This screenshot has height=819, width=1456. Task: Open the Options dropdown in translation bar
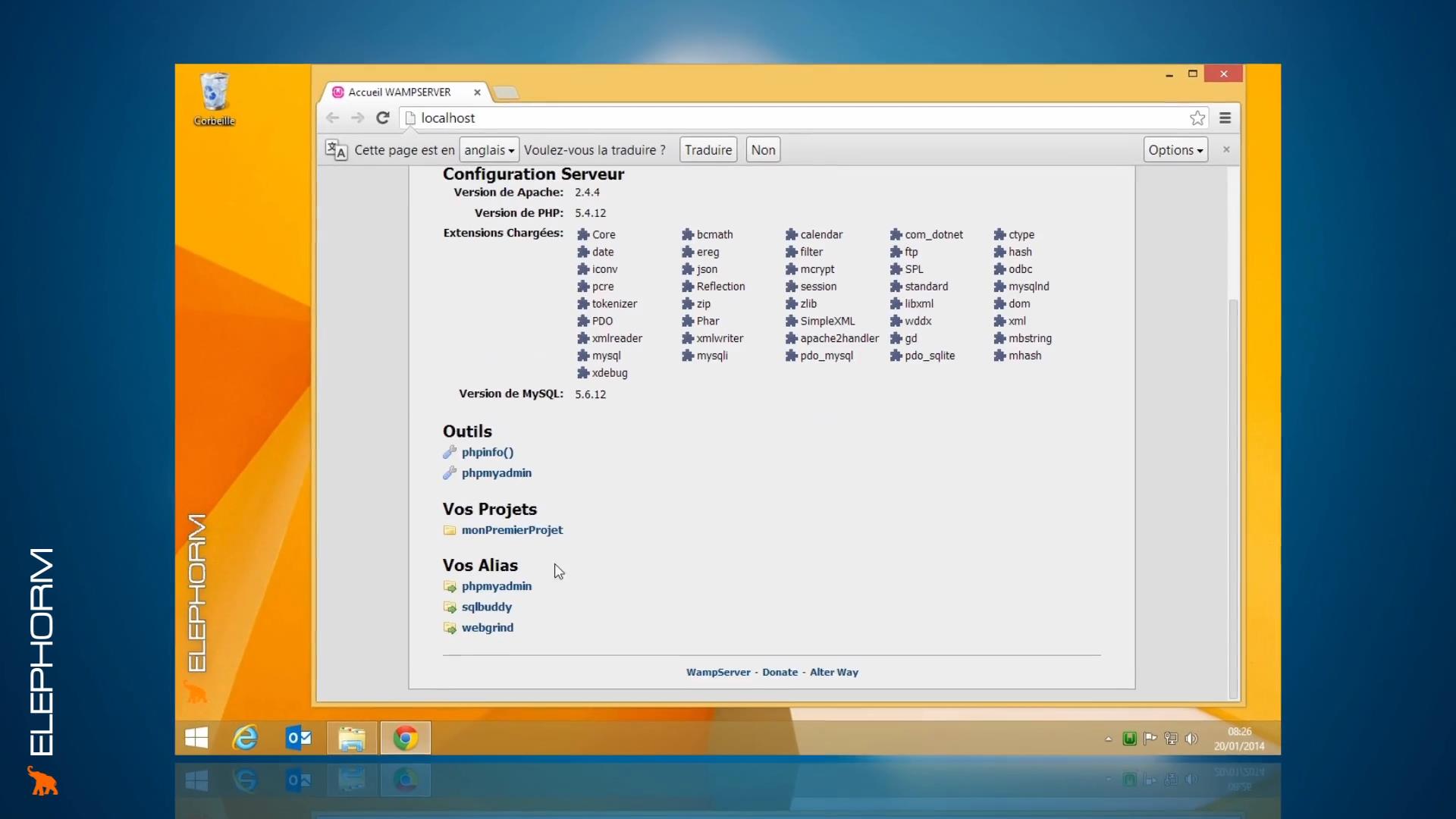[1174, 149]
